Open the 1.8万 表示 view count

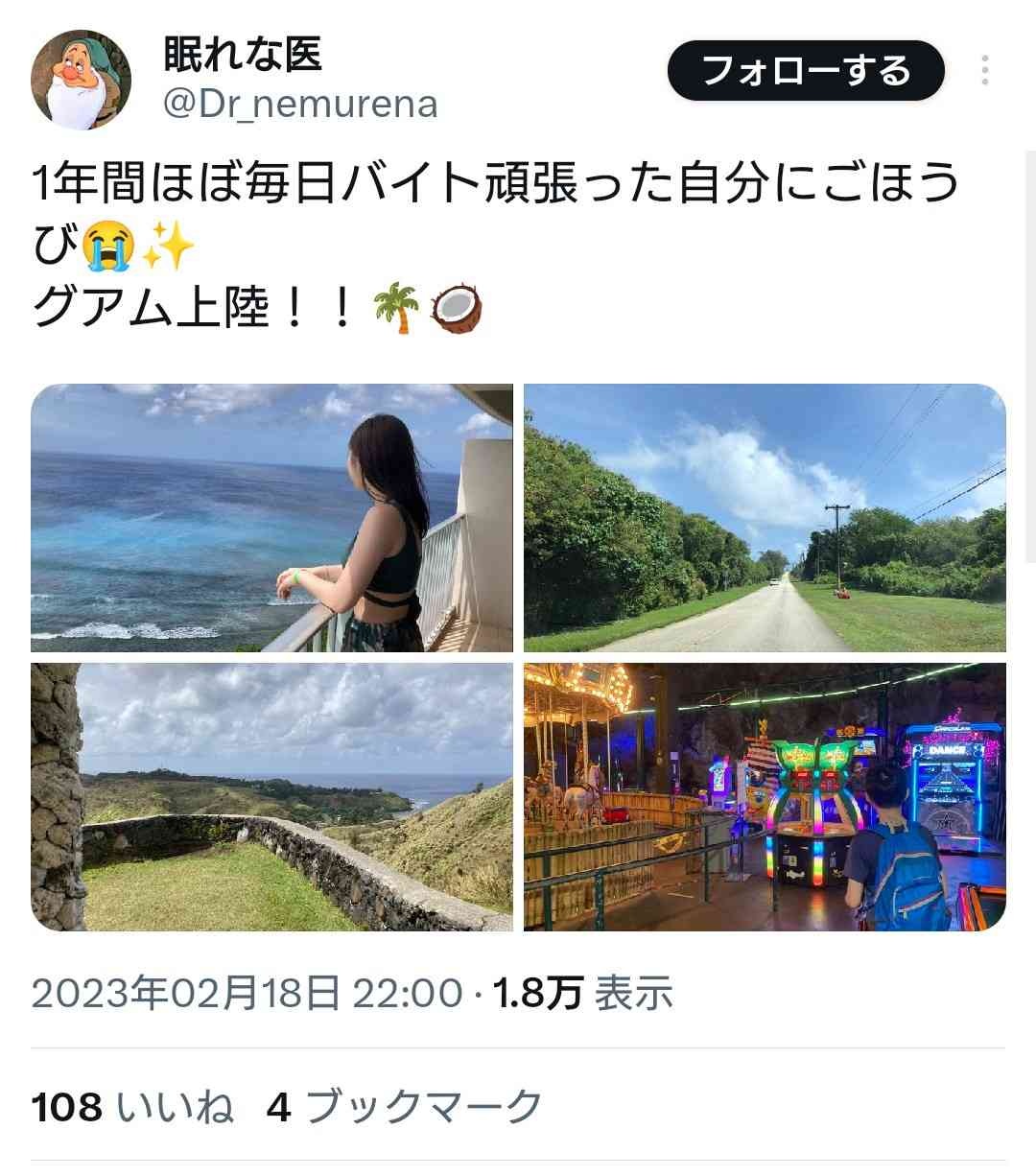tap(583, 993)
